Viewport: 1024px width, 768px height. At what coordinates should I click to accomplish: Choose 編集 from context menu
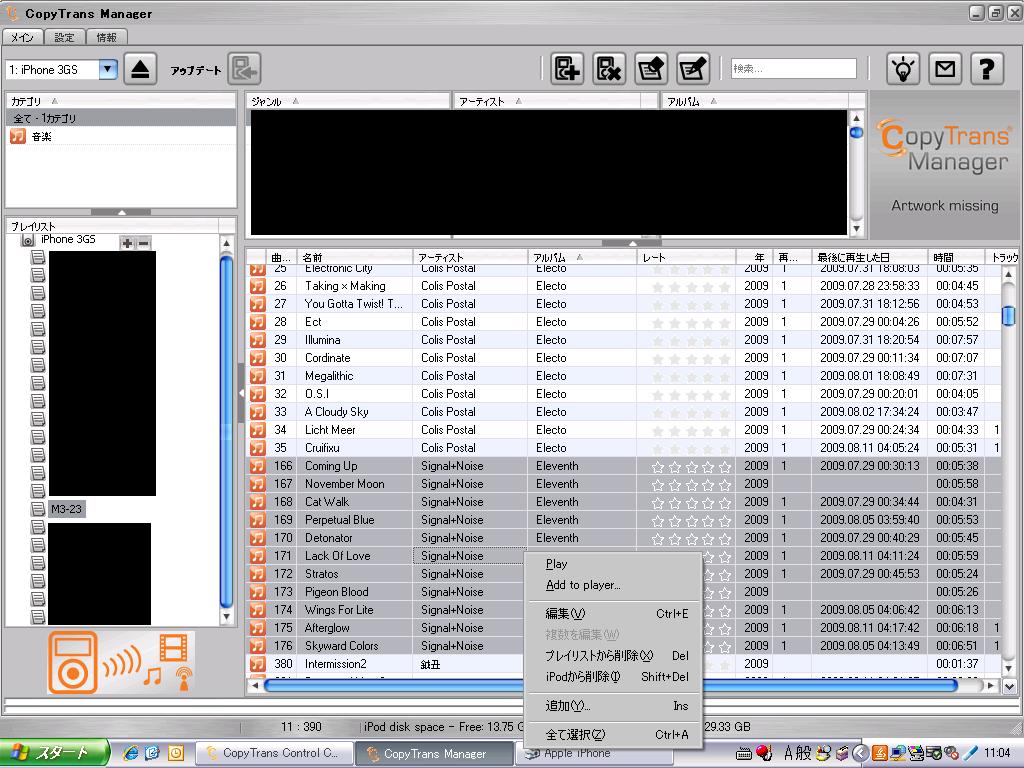(x=613, y=614)
